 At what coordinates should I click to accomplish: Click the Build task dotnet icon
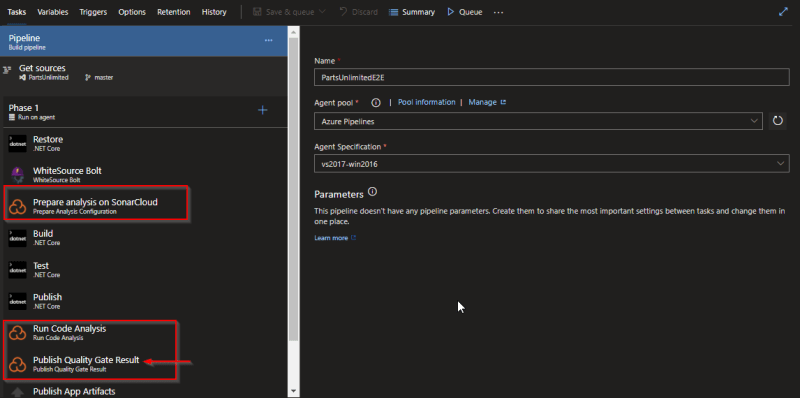(18, 238)
